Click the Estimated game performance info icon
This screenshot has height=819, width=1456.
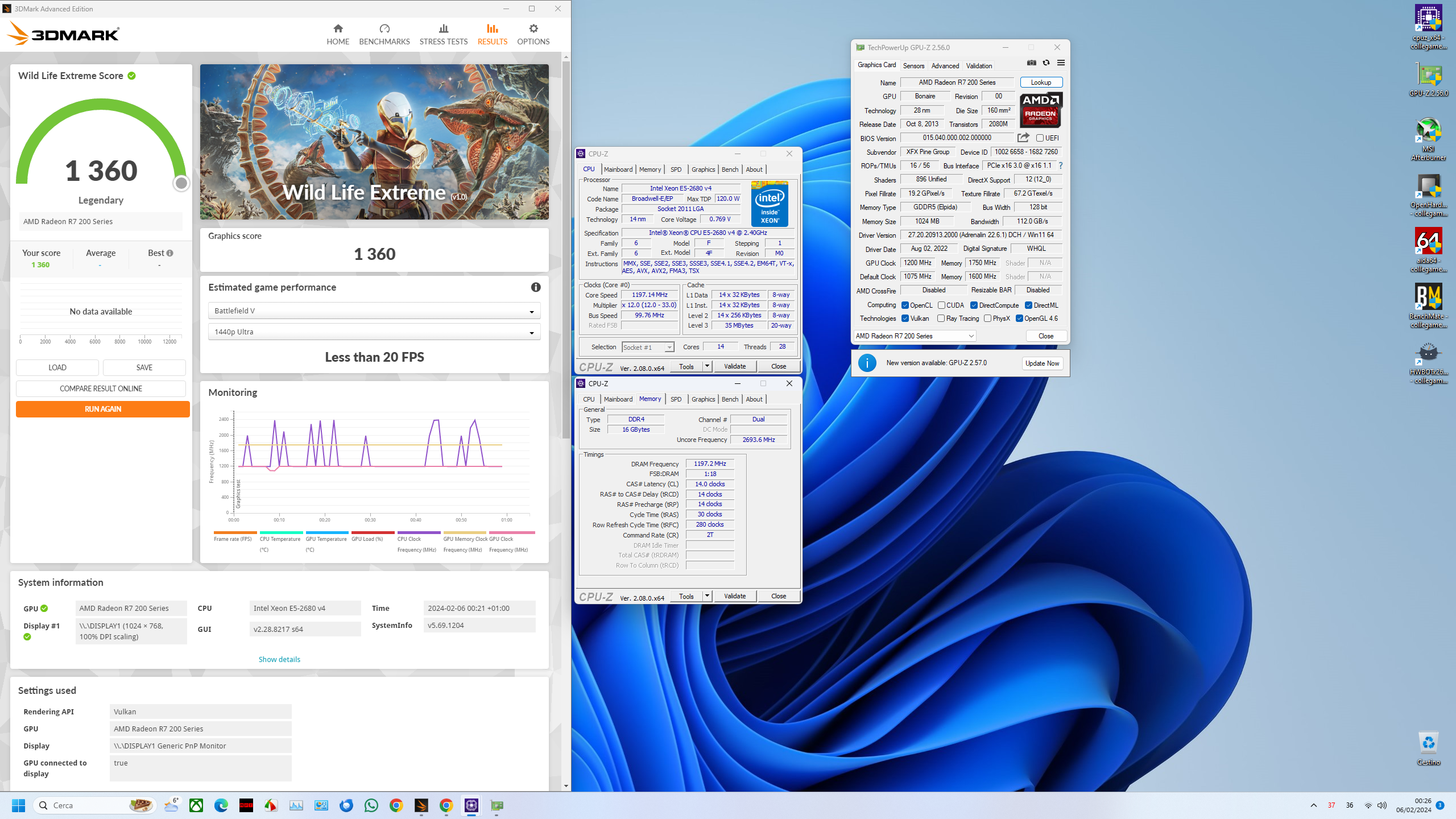[x=536, y=287]
